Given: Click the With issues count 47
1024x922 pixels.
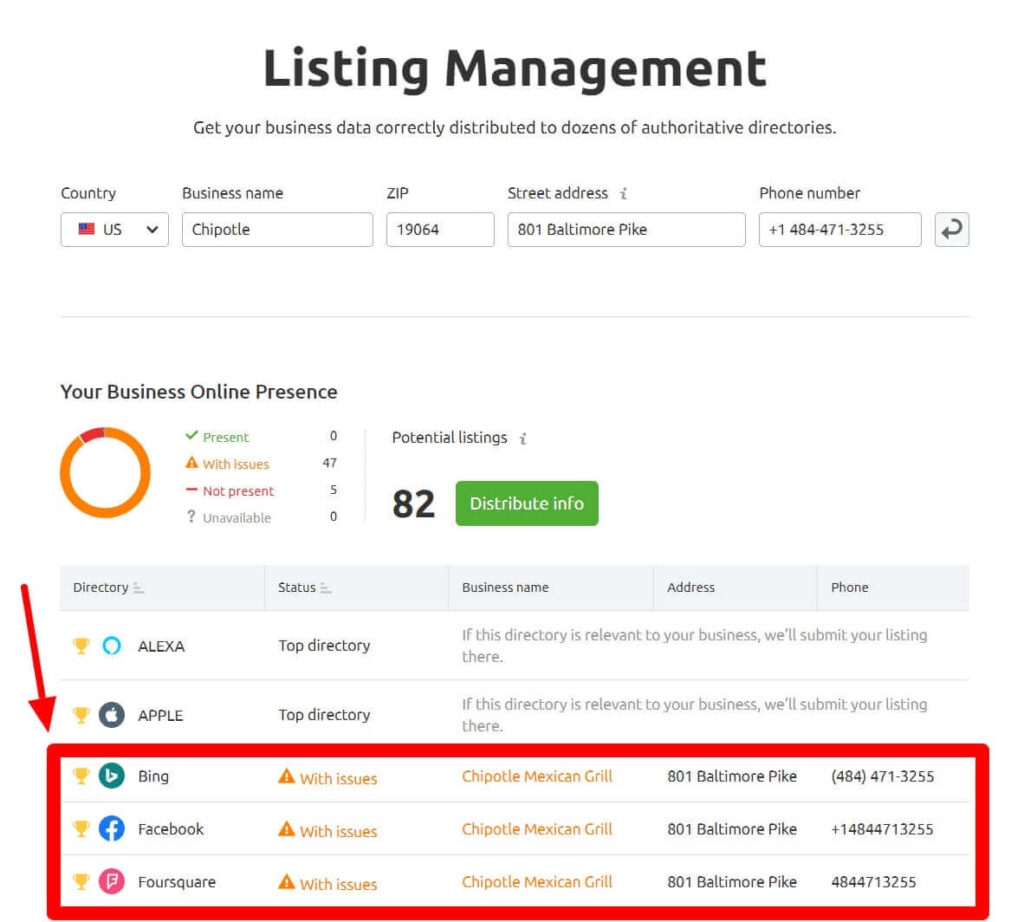Looking at the screenshot, I should [329, 463].
